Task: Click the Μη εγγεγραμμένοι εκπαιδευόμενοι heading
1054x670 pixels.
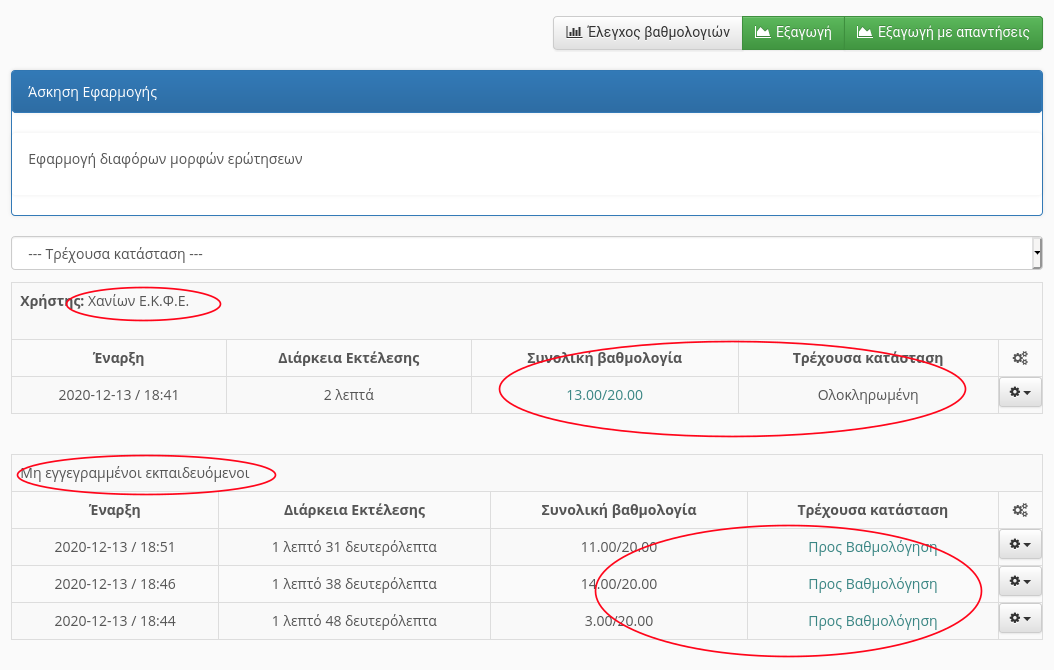Action: tap(134, 473)
